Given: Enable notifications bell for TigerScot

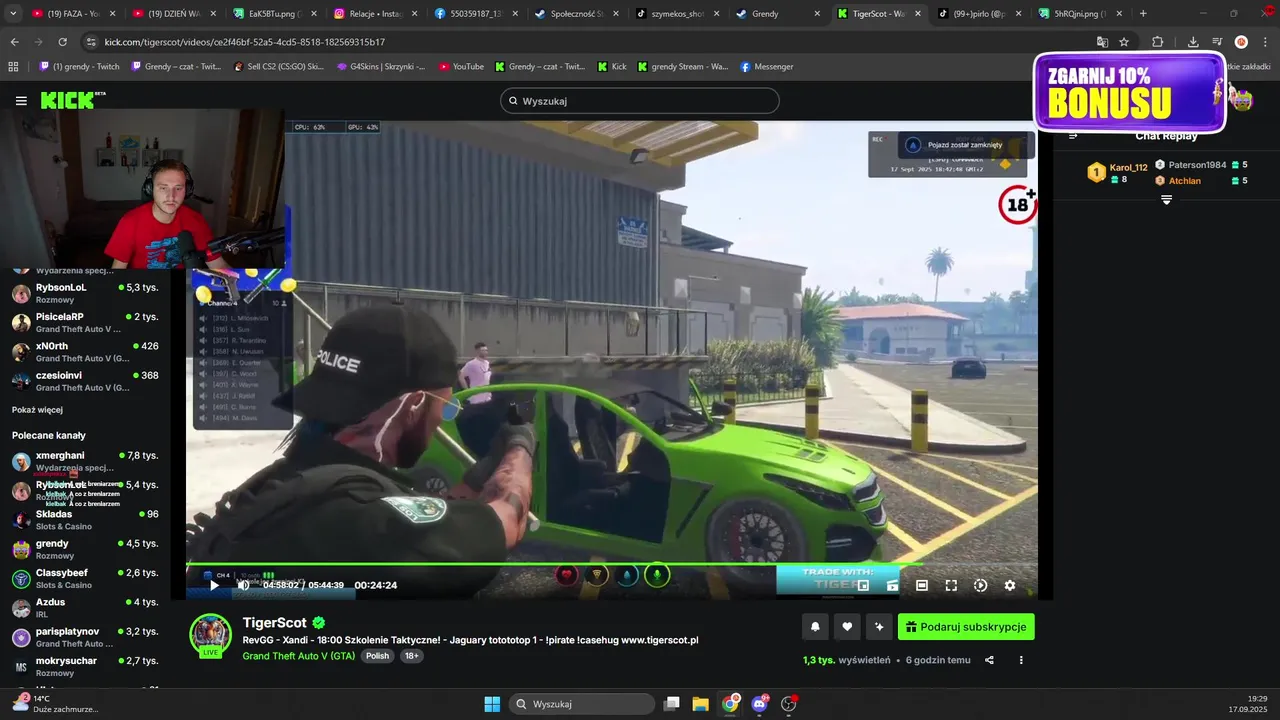Looking at the screenshot, I should 815,627.
